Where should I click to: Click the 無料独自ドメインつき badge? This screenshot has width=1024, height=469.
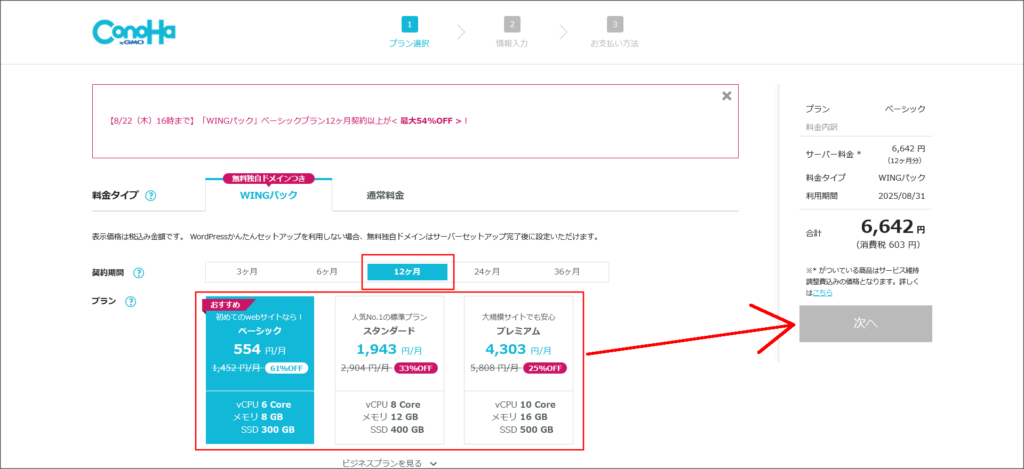[269, 178]
